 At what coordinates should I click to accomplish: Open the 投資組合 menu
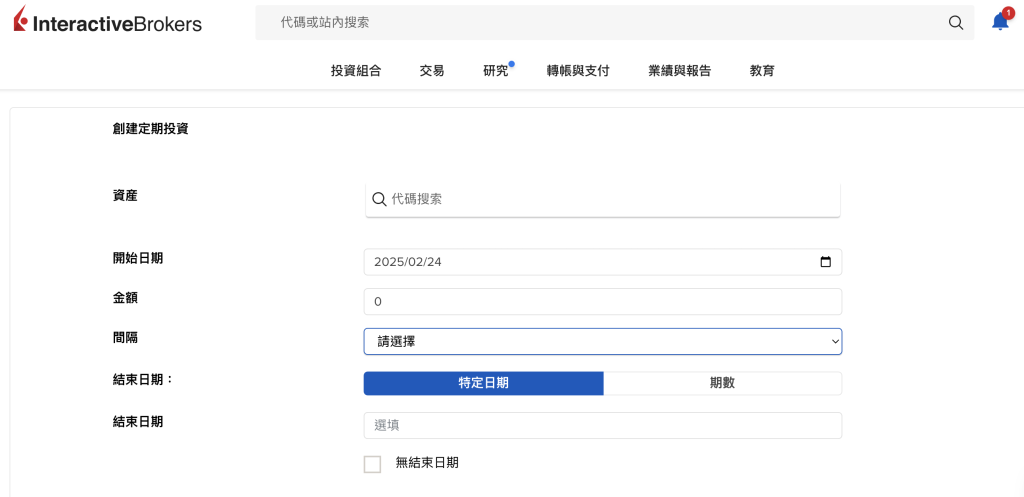click(x=356, y=71)
